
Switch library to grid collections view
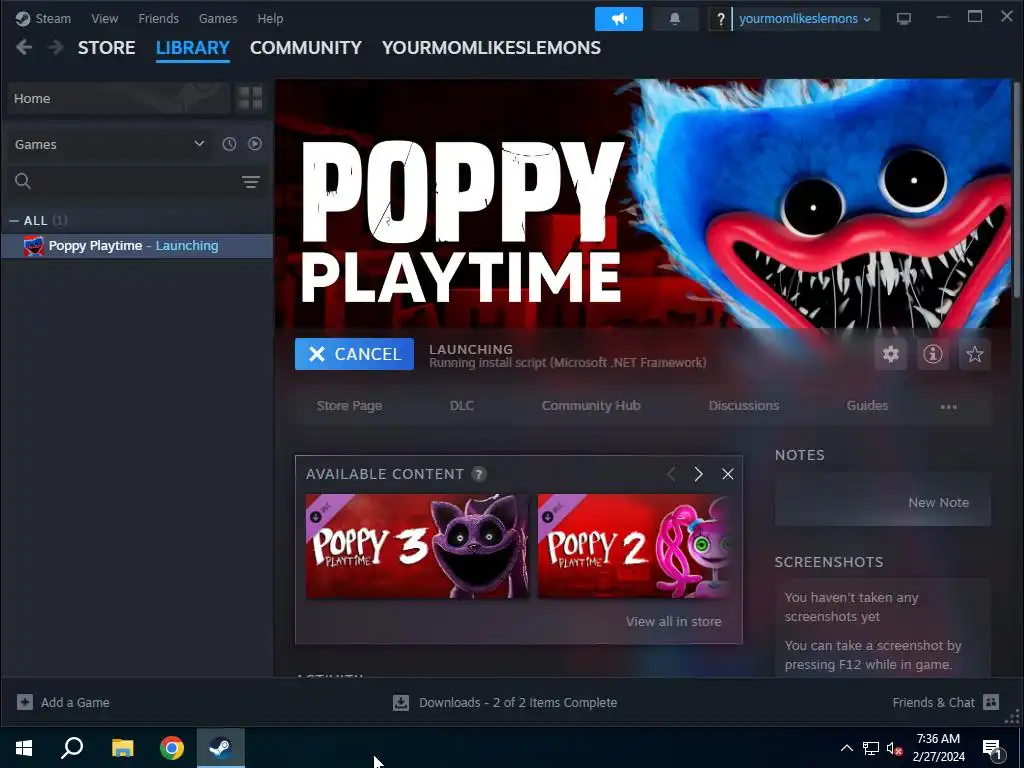pos(250,98)
